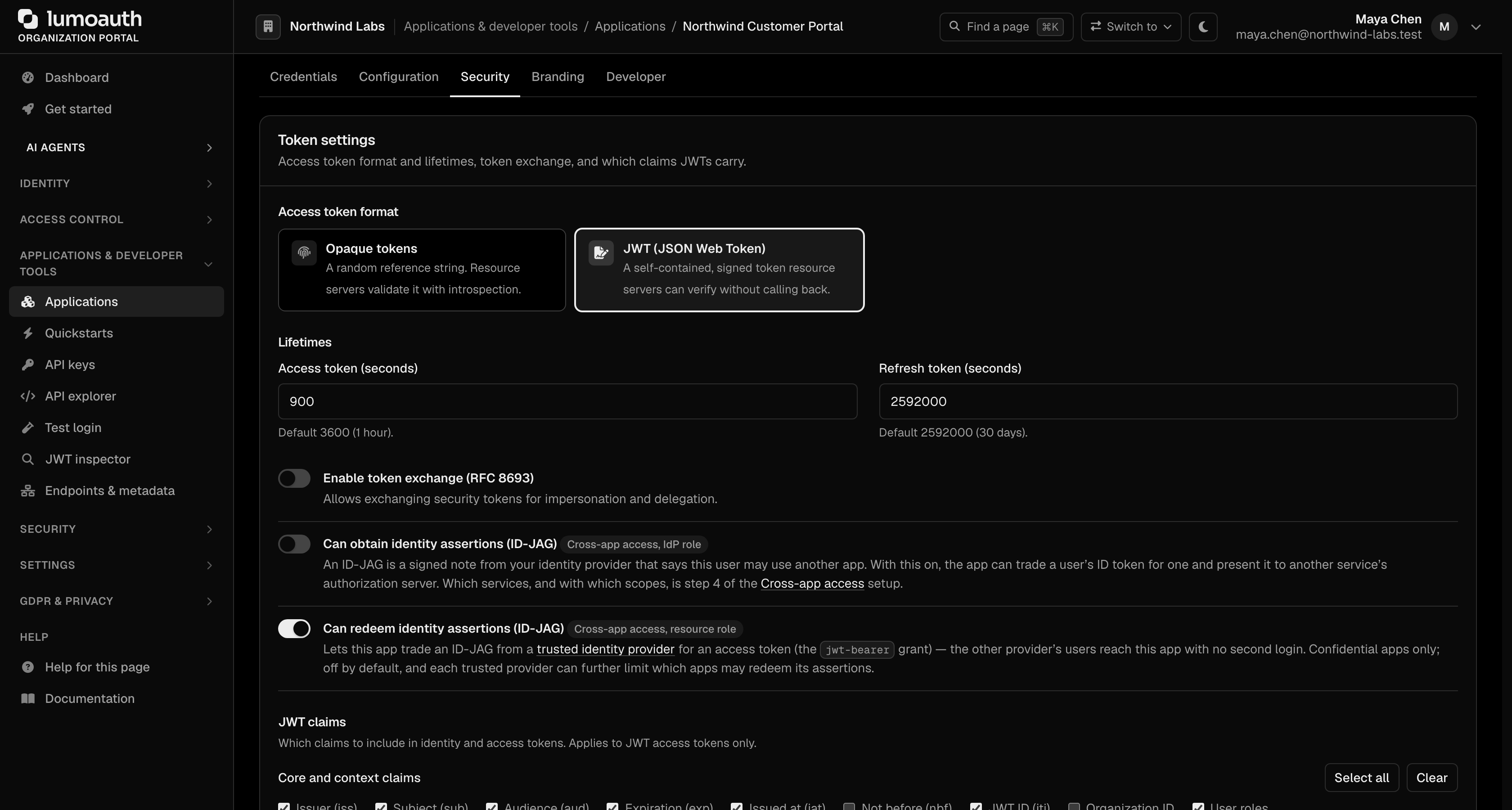
Task: Expand the Identity sidebar section
Action: (116, 184)
